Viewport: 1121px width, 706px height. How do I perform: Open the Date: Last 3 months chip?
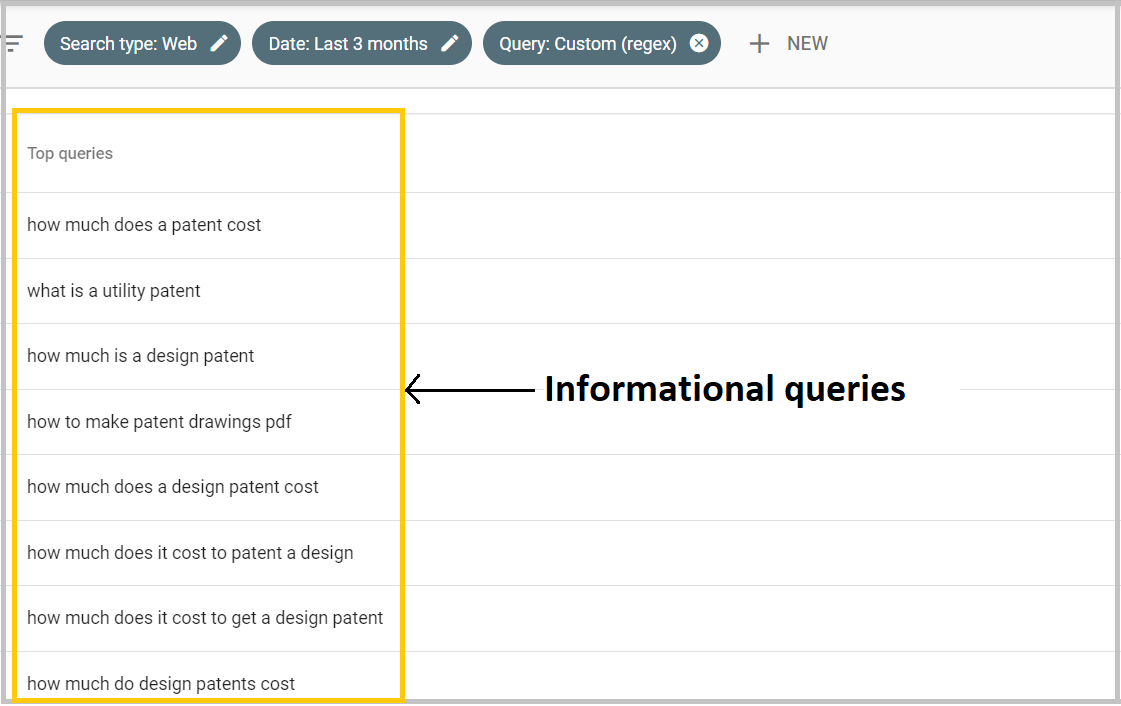click(362, 44)
